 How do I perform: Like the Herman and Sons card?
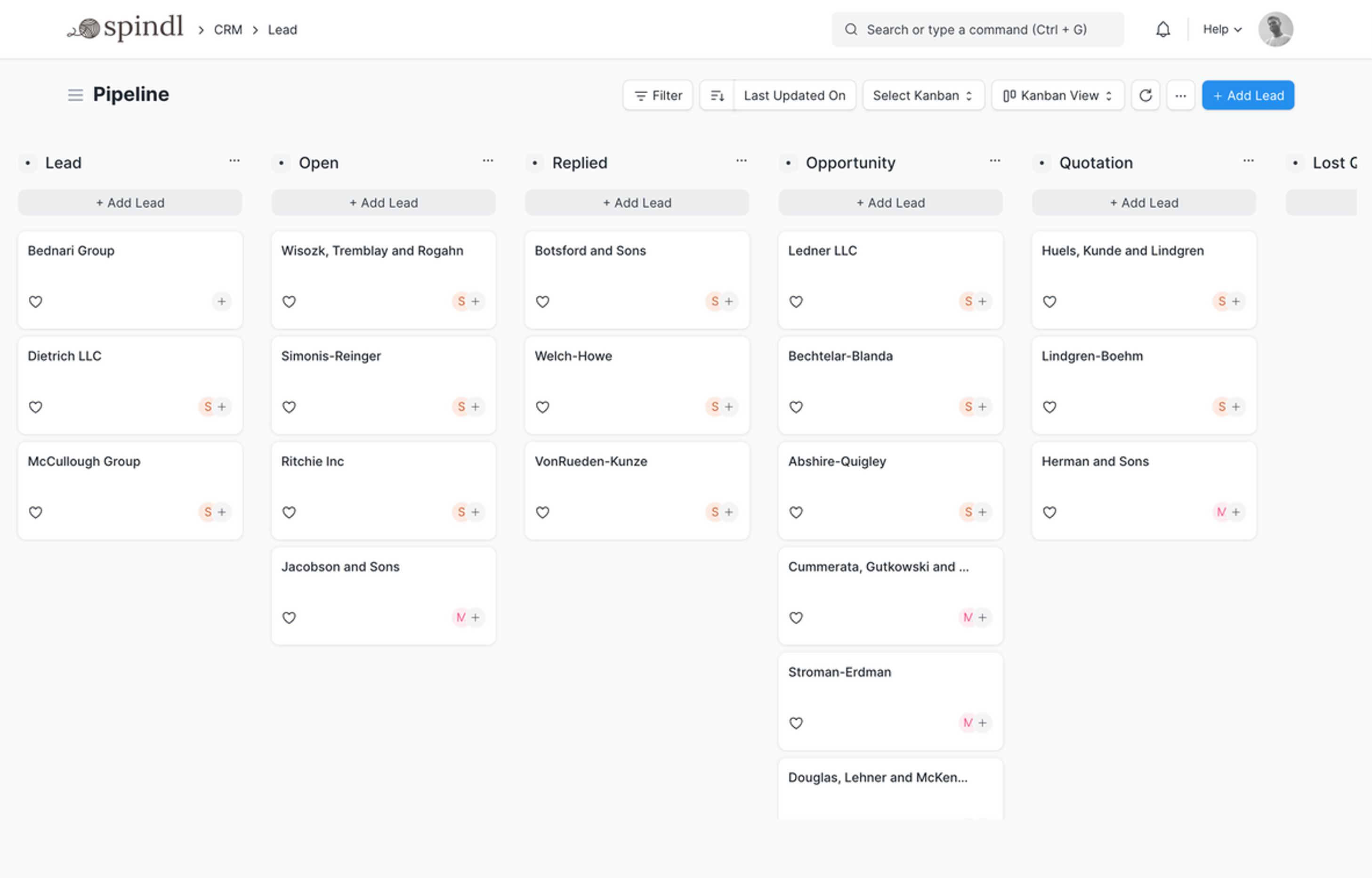click(1049, 512)
